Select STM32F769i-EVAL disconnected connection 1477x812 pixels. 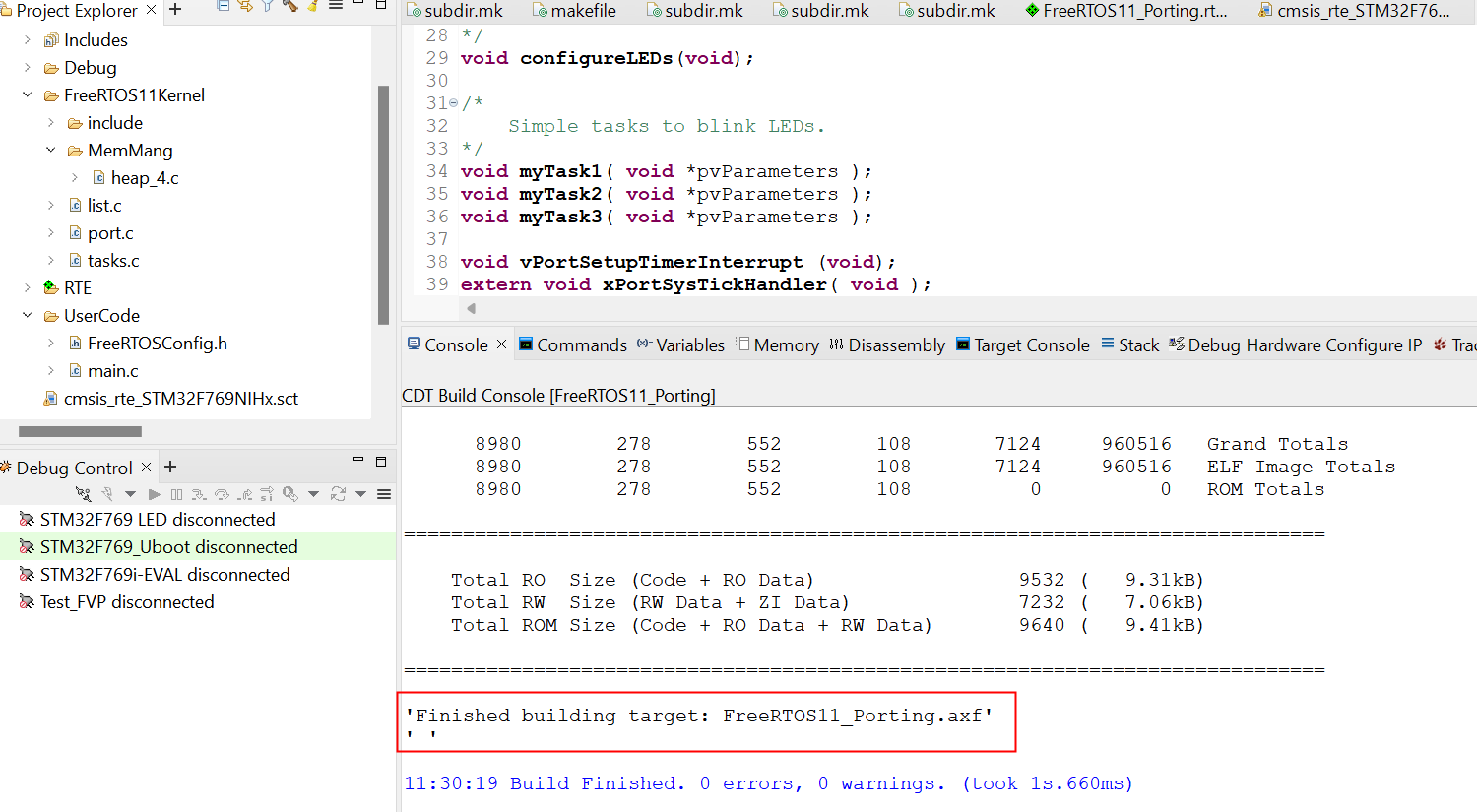click(164, 575)
